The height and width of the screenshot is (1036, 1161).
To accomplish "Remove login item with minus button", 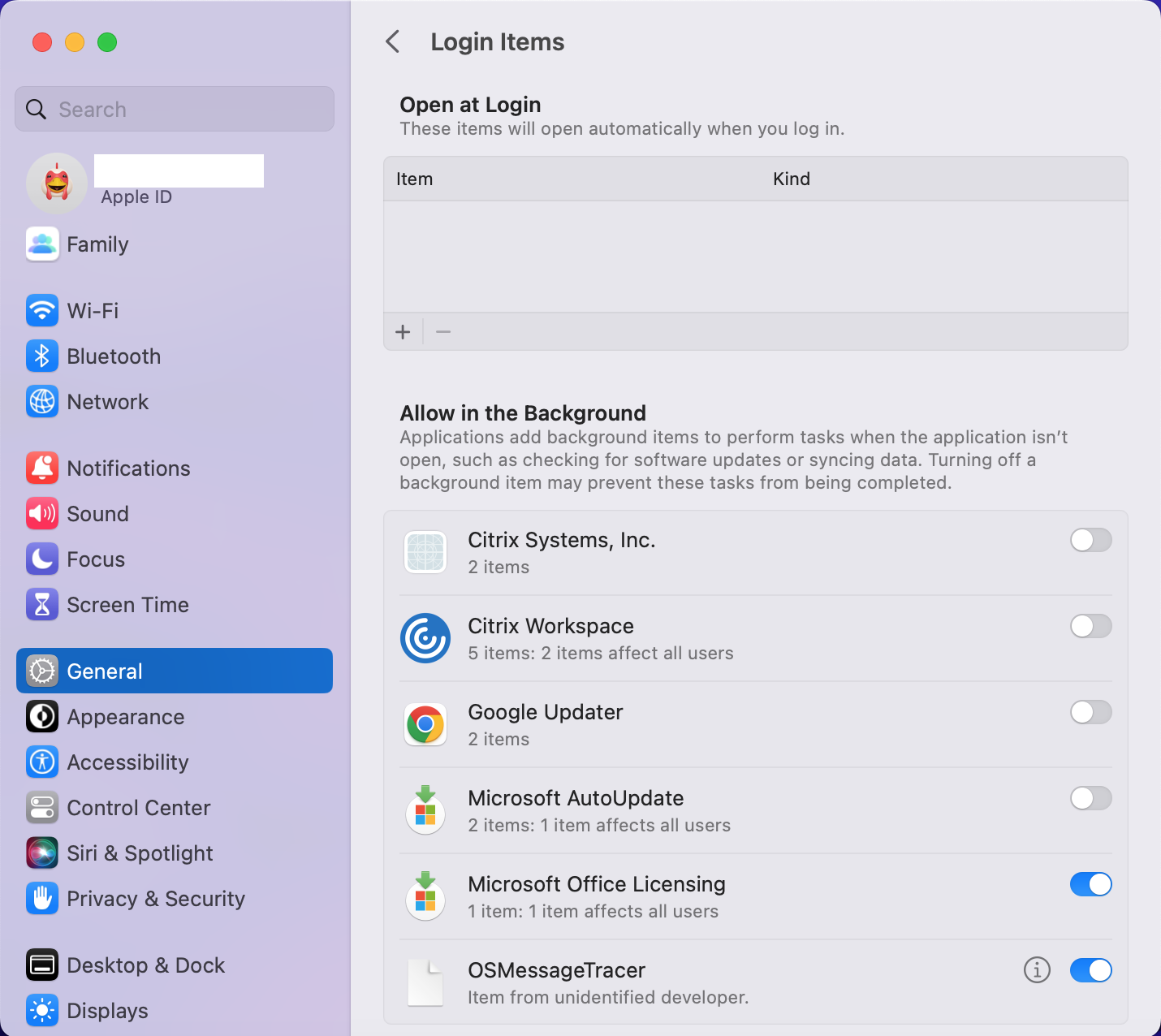I will (443, 331).
